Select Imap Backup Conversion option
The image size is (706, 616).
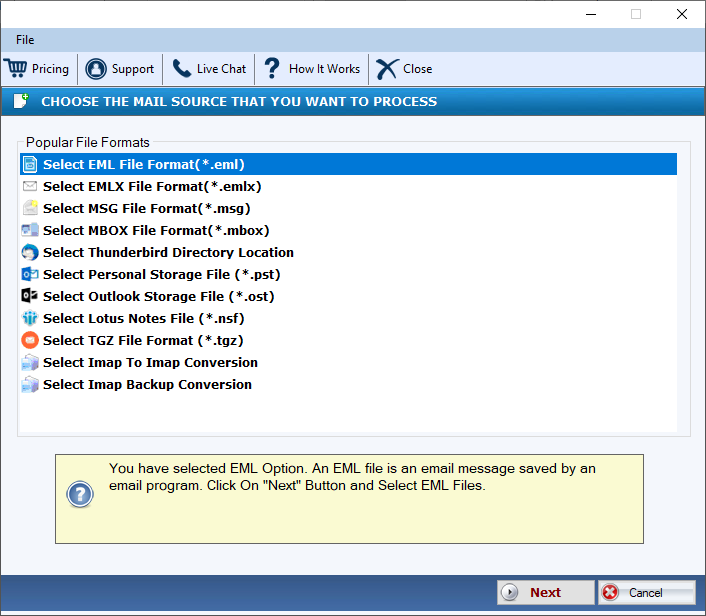[147, 385]
